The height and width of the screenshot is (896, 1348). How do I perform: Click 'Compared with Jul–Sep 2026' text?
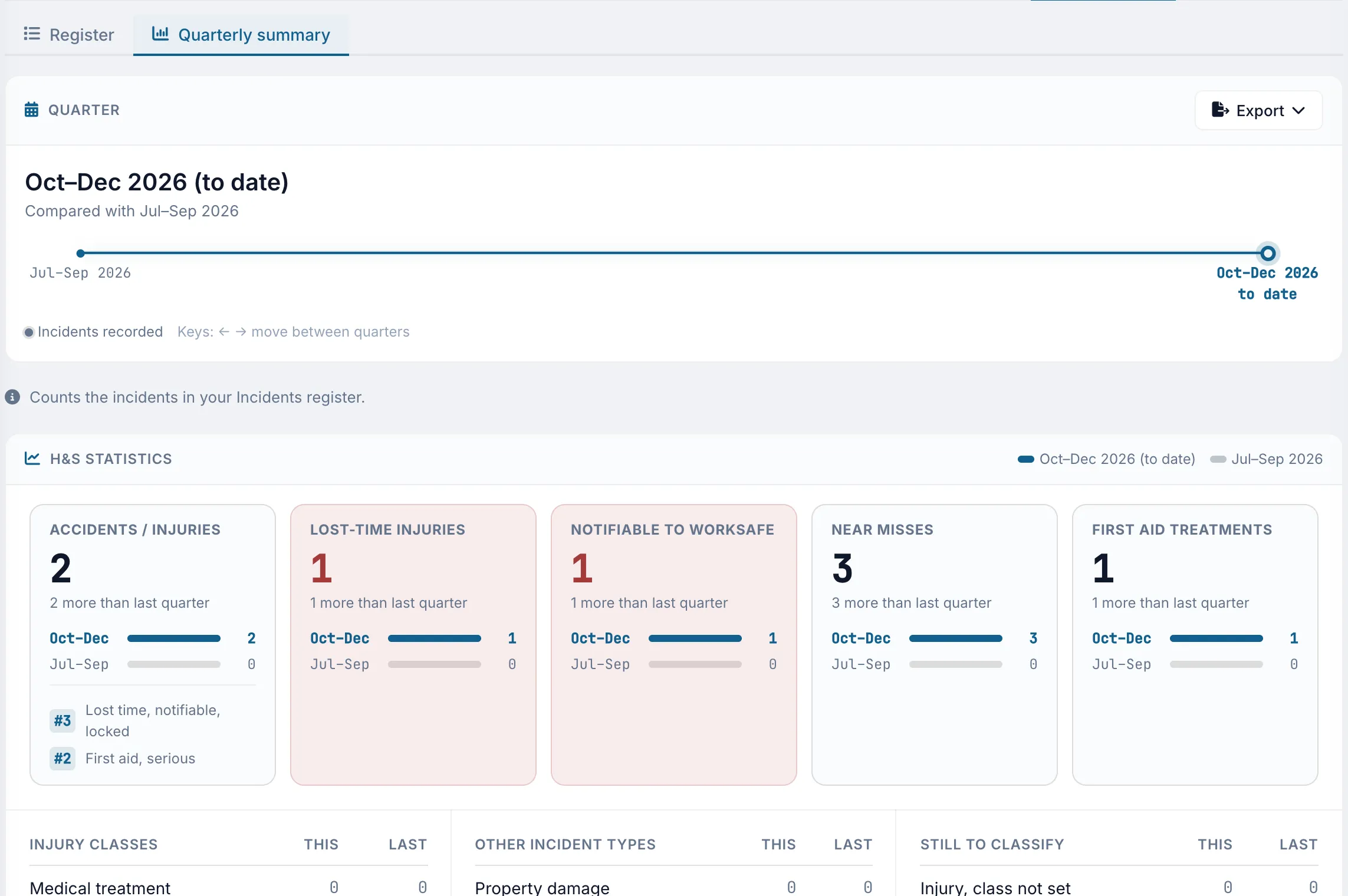131,211
